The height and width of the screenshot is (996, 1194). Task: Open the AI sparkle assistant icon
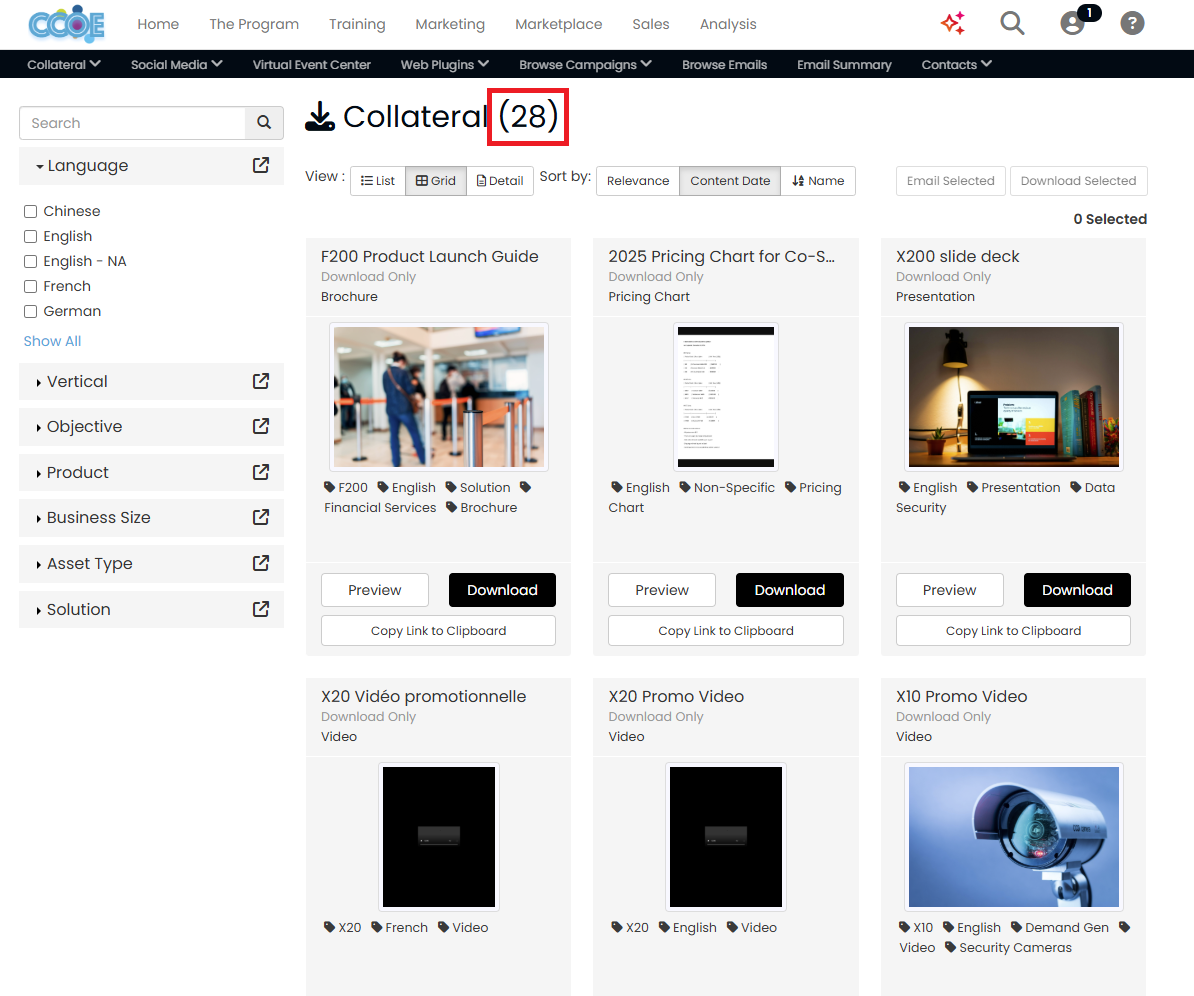click(953, 23)
